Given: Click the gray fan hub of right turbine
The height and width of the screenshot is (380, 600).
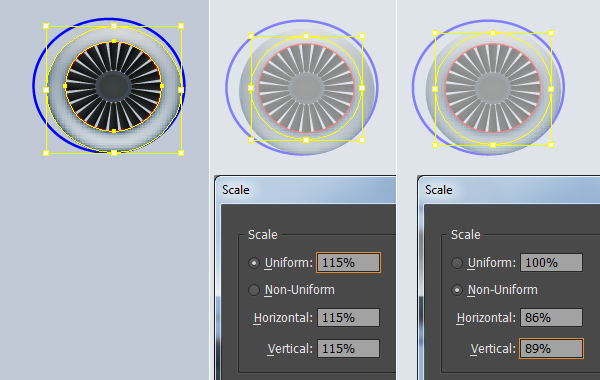Looking at the screenshot, I should pyautogui.click(x=493, y=88).
